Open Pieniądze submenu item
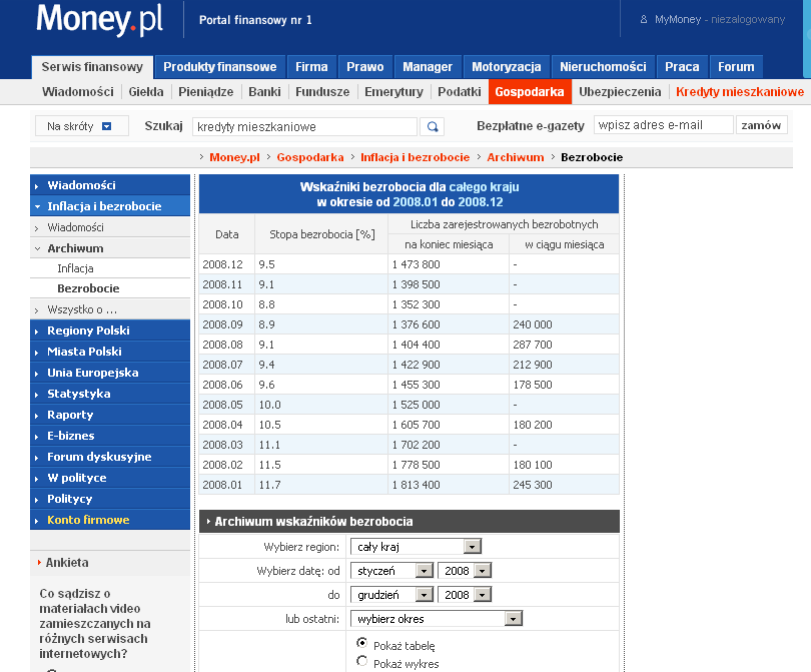The width and height of the screenshot is (811, 672). (206, 92)
